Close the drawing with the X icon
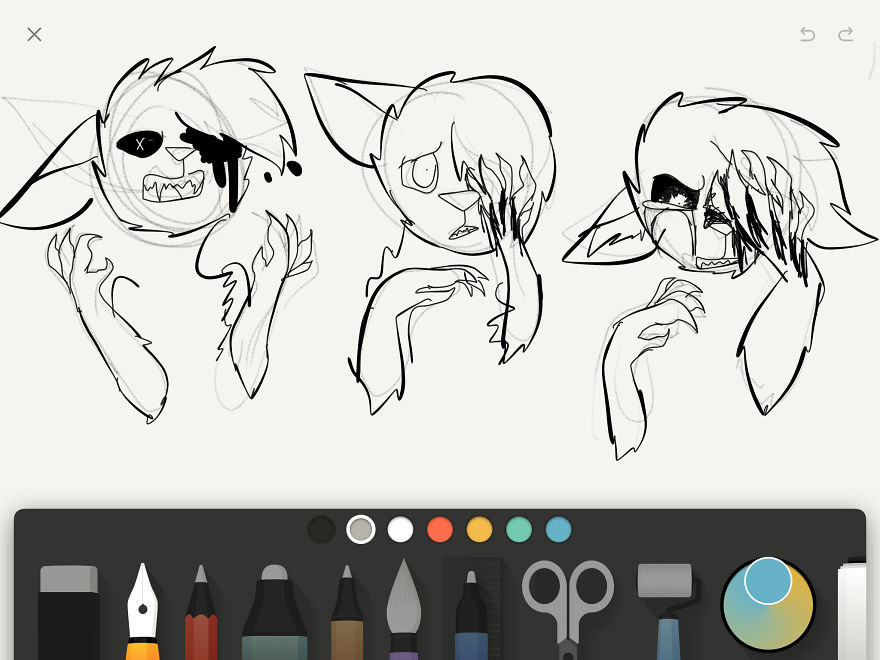The image size is (880, 660). pyautogui.click(x=34, y=34)
